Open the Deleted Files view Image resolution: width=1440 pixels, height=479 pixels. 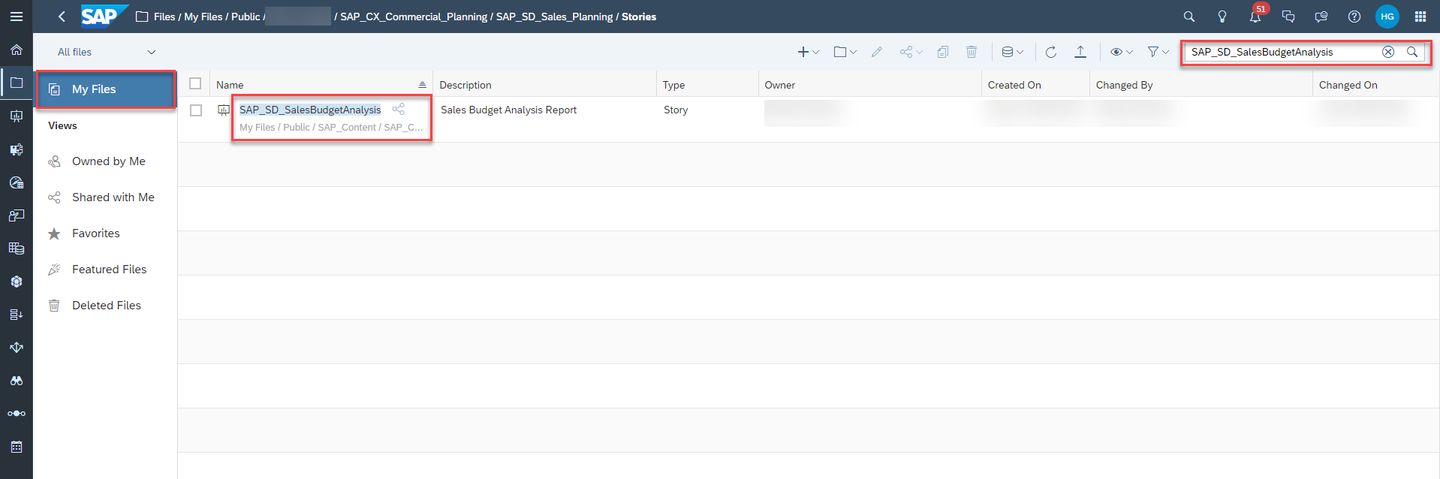(x=106, y=305)
